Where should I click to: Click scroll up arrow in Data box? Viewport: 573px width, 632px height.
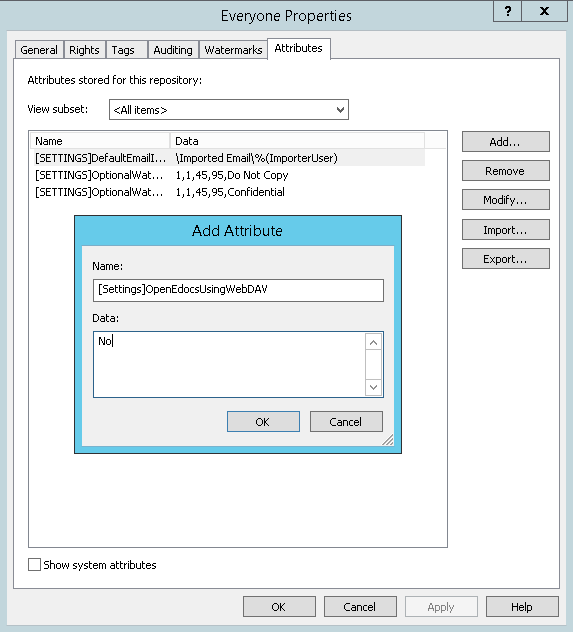pos(374,342)
